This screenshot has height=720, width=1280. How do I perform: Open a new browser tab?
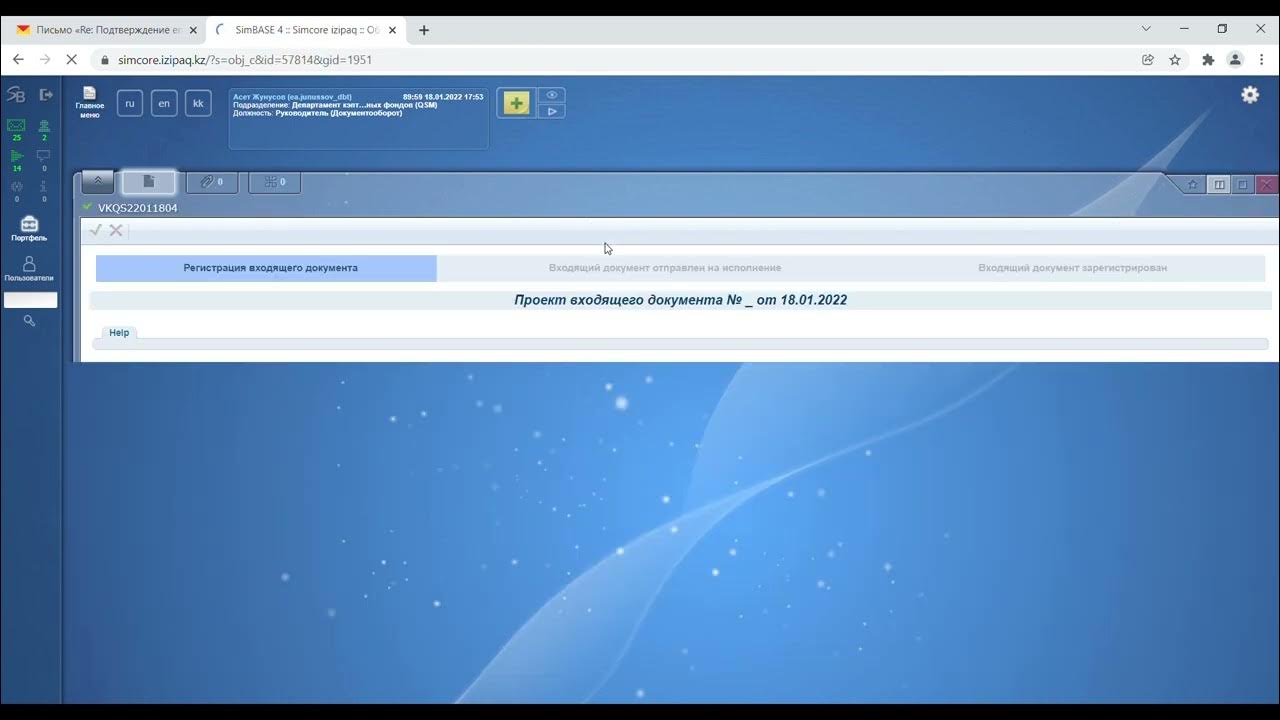(x=424, y=30)
